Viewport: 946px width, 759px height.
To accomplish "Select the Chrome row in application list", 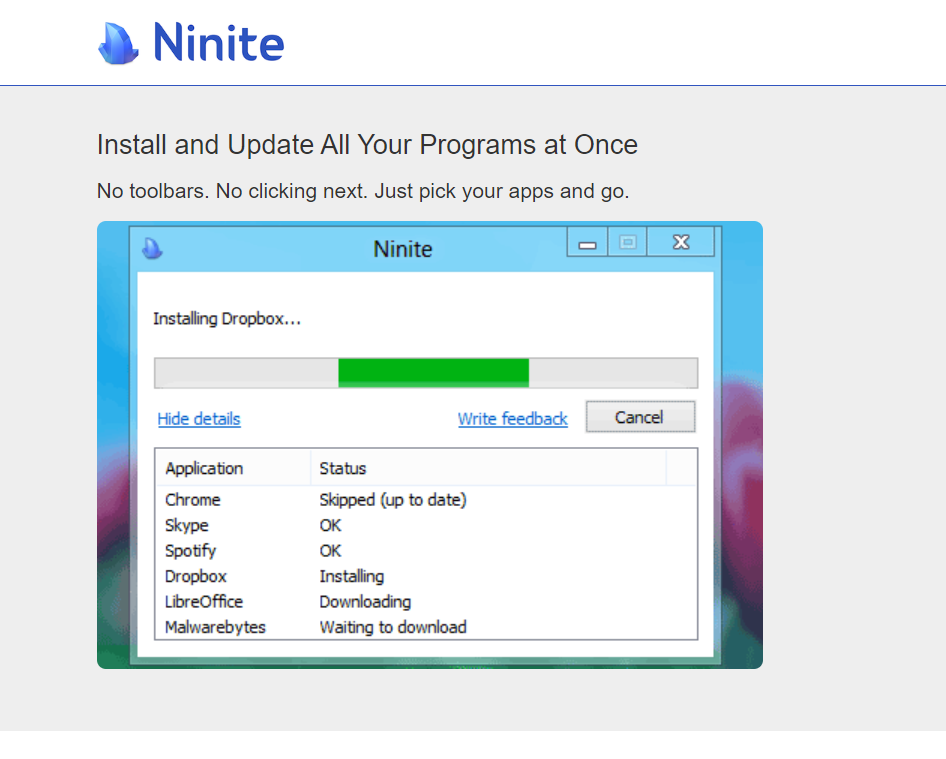I will coord(426,500).
